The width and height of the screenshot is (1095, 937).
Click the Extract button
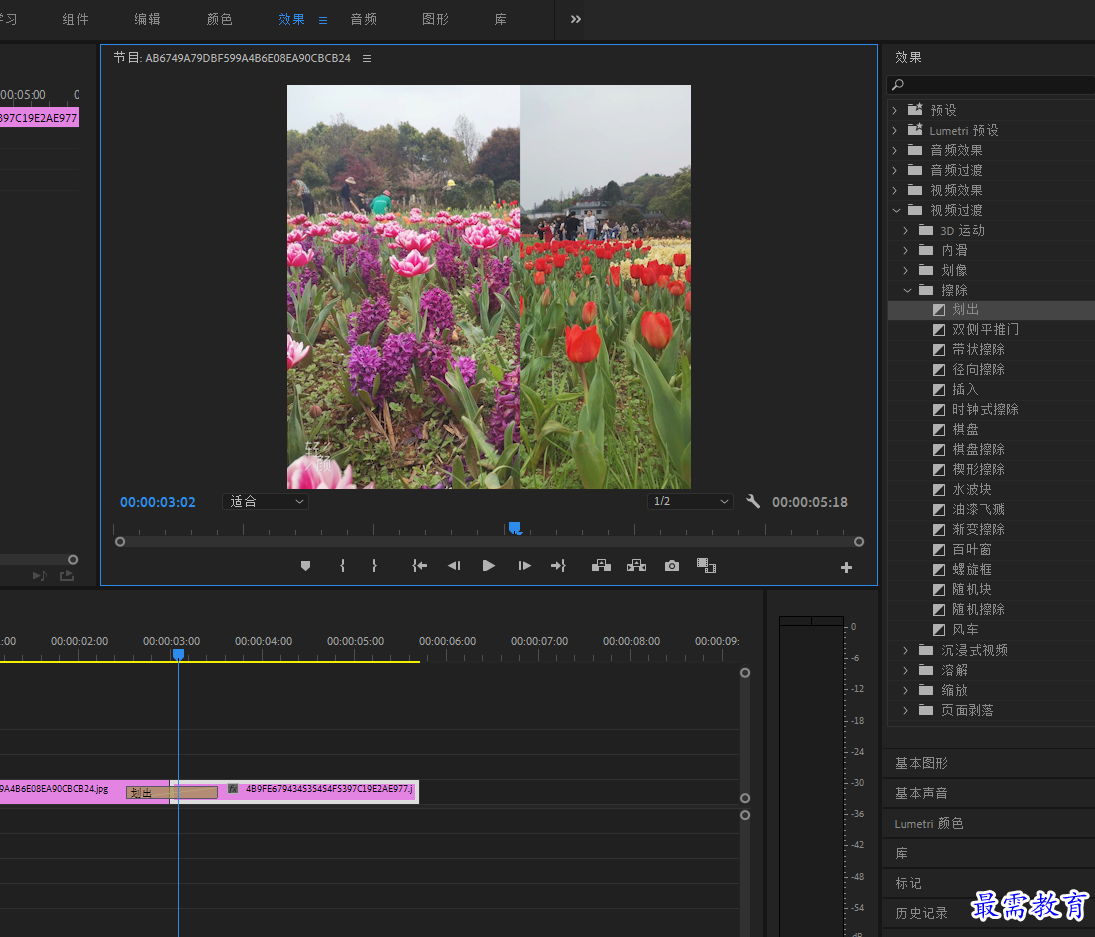click(636, 566)
